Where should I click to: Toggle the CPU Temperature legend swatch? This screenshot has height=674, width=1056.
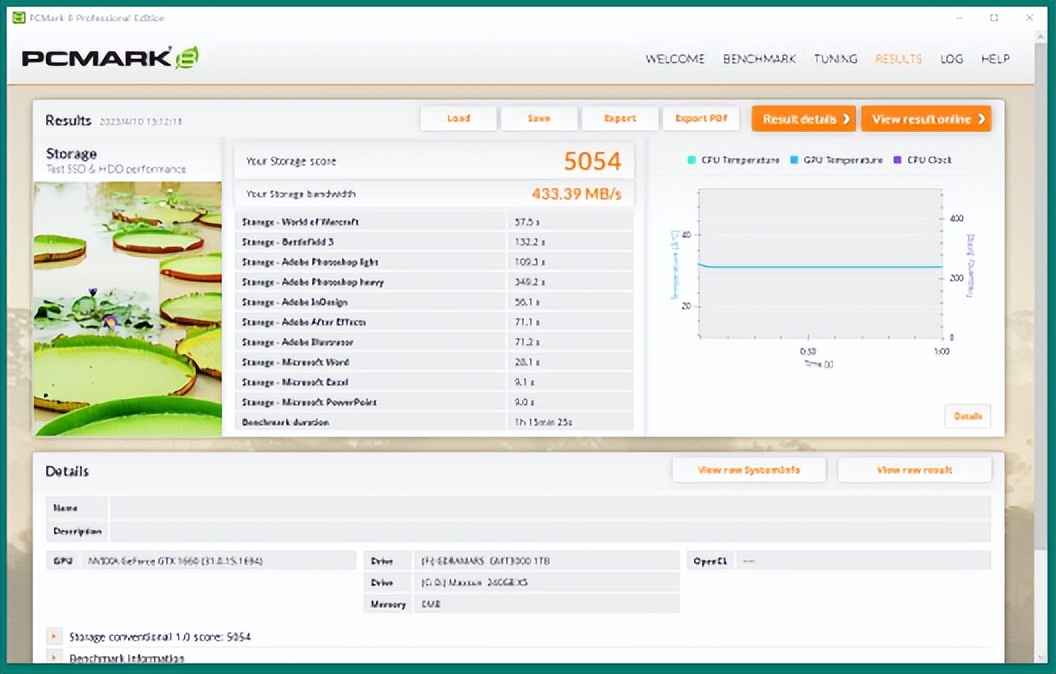tap(691, 160)
